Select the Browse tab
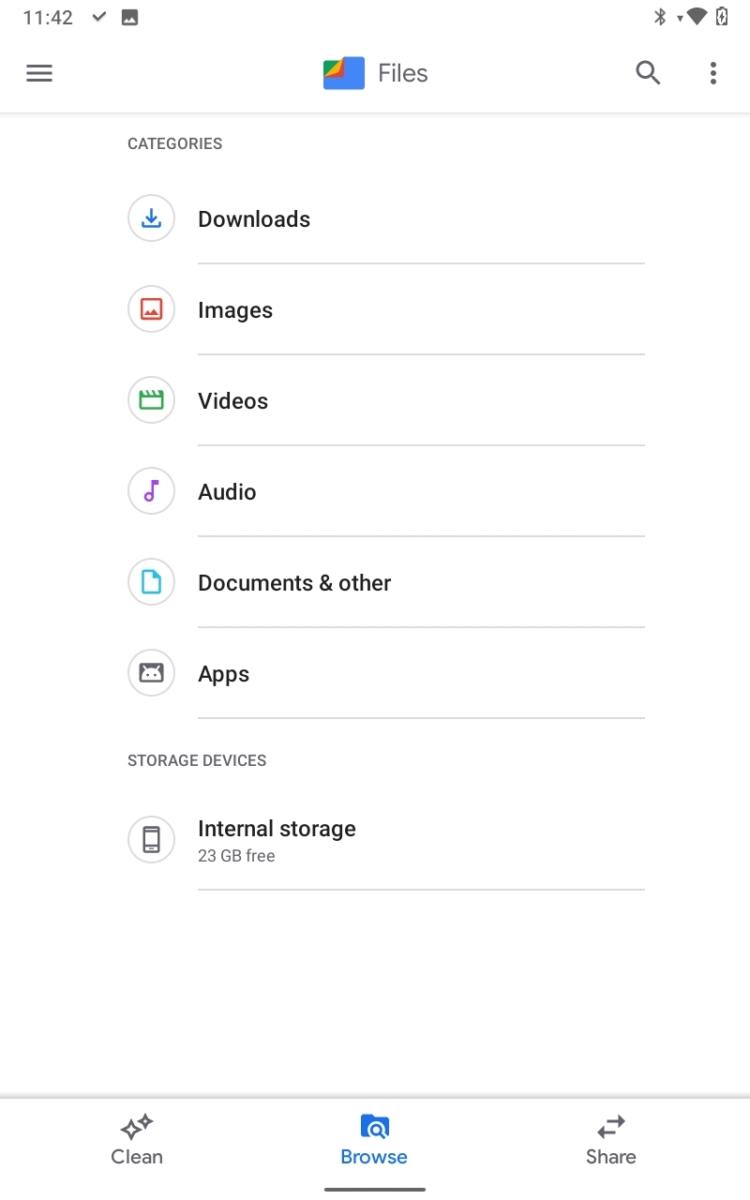750x1200 pixels. [x=374, y=1141]
